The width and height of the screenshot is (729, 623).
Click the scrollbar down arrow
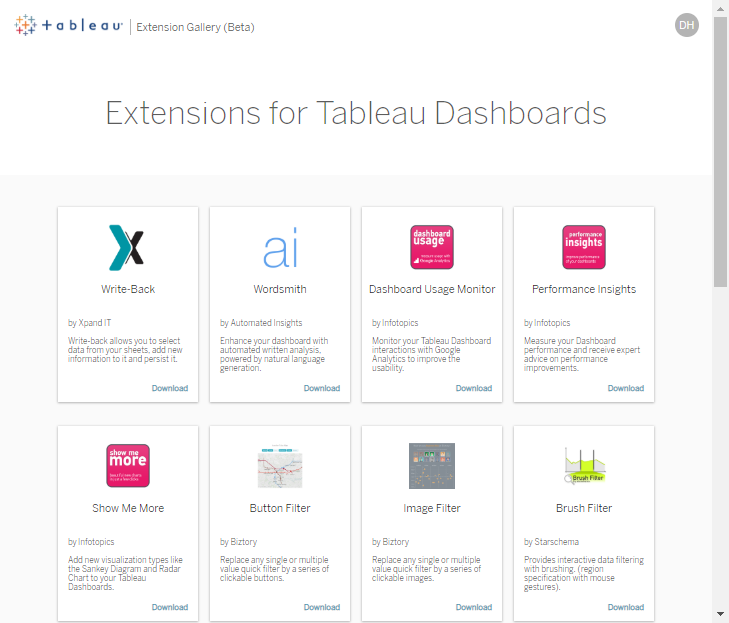click(x=721, y=613)
